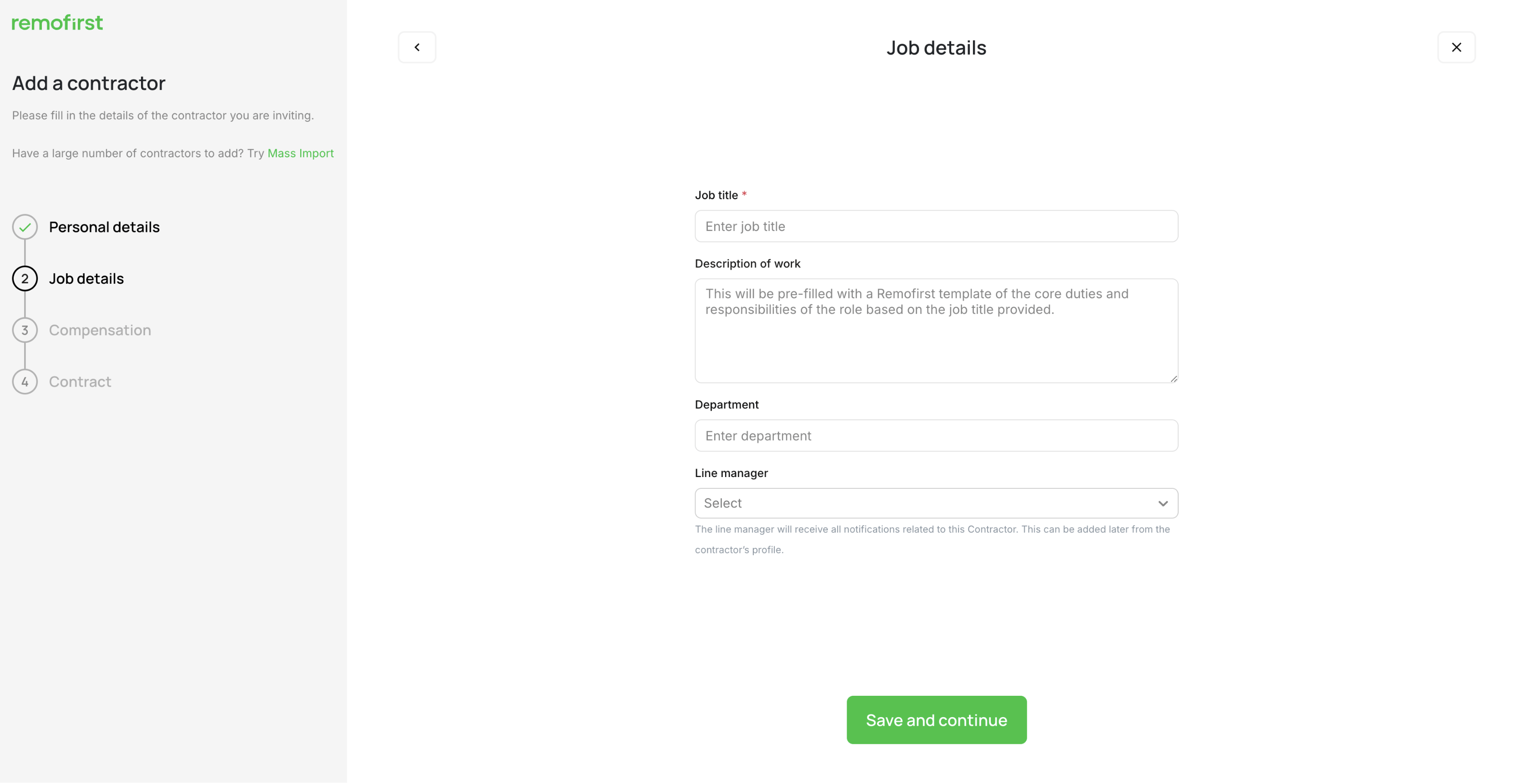Click the step 3 Compensation circle
The width and height of the screenshot is (1513, 784).
click(25, 330)
